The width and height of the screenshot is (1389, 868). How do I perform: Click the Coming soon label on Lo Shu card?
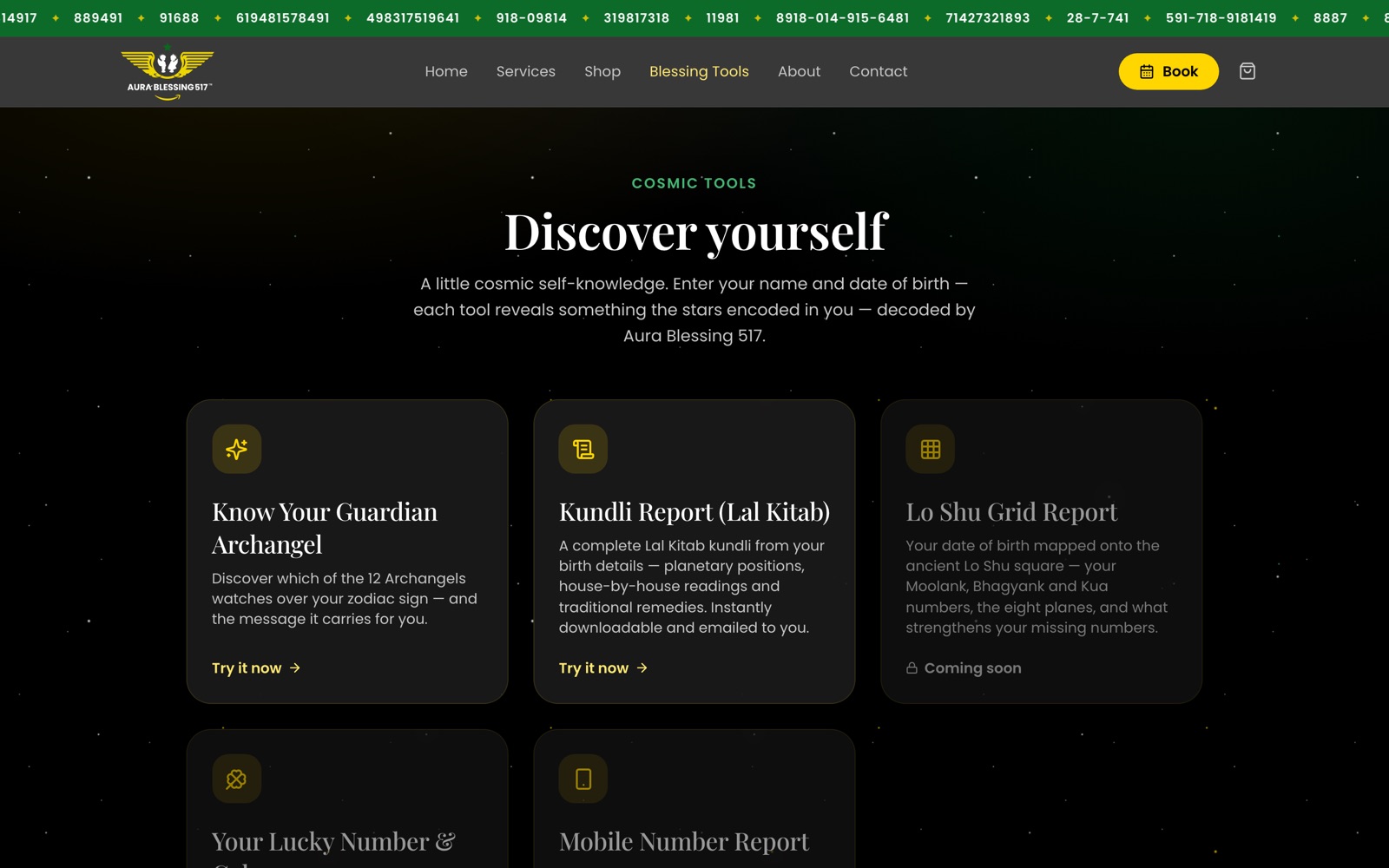[x=972, y=668]
